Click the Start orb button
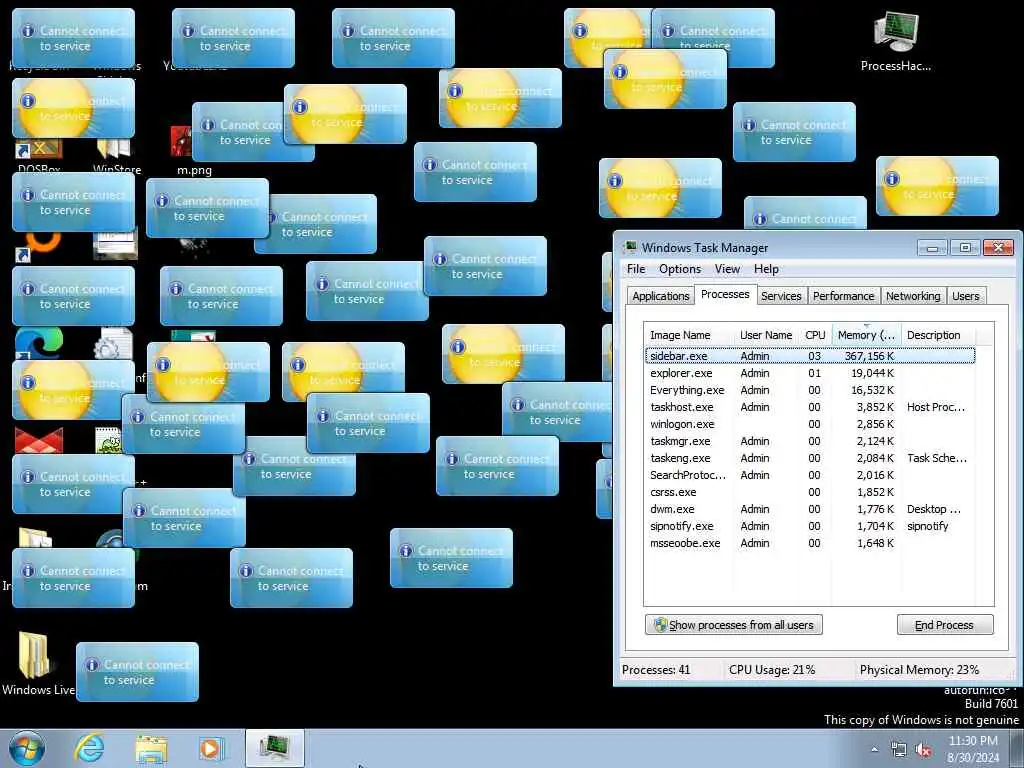Image resolution: width=1024 pixels, height=768 pixels. click(27, 748)
